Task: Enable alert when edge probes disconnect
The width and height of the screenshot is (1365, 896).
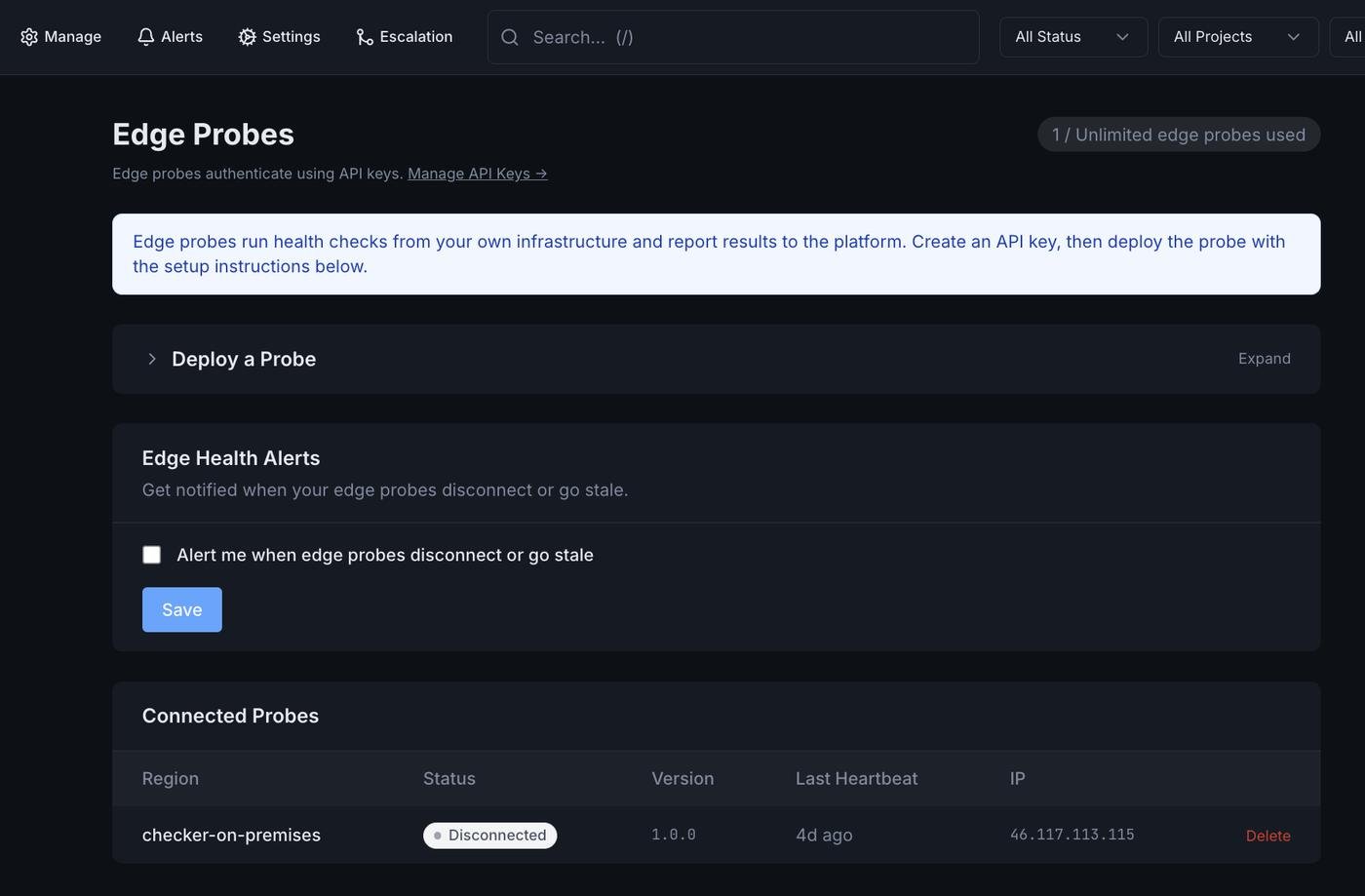Action: (x=152, y=555)
